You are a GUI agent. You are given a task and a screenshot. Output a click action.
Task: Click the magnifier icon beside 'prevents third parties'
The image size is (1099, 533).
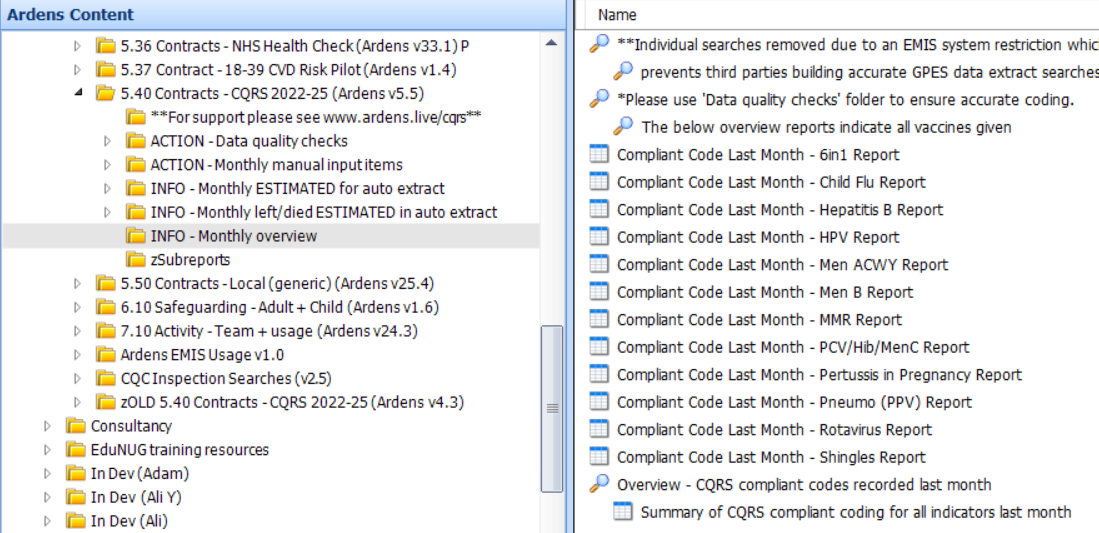tap(623, 72)
